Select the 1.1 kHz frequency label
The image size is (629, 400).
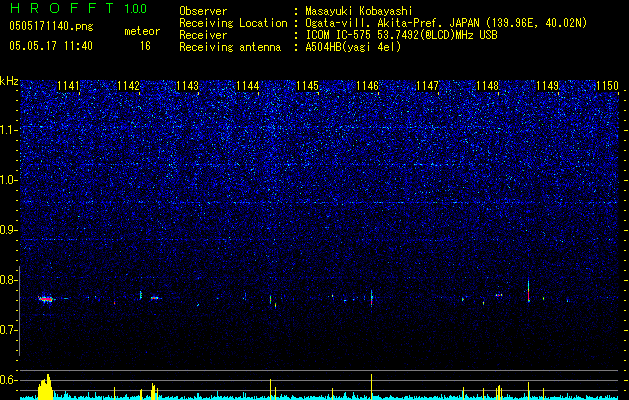[8, 130]
